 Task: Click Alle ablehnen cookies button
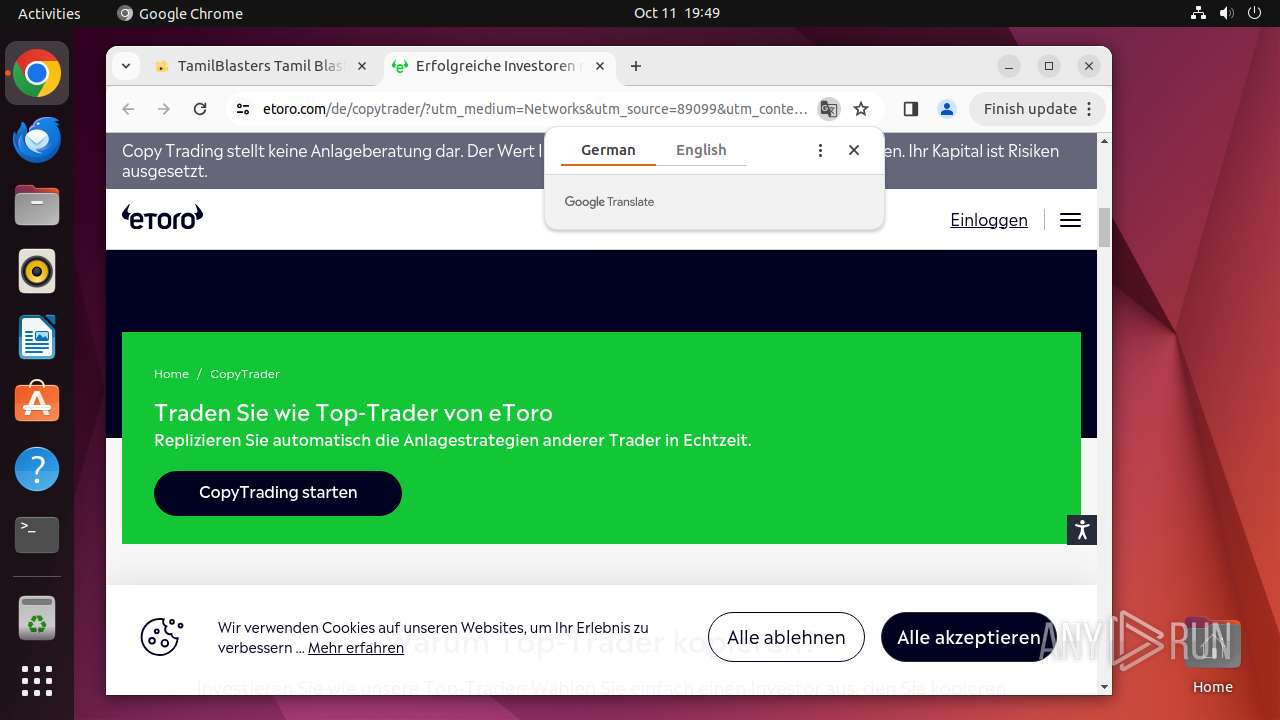[x=786, y=637]
